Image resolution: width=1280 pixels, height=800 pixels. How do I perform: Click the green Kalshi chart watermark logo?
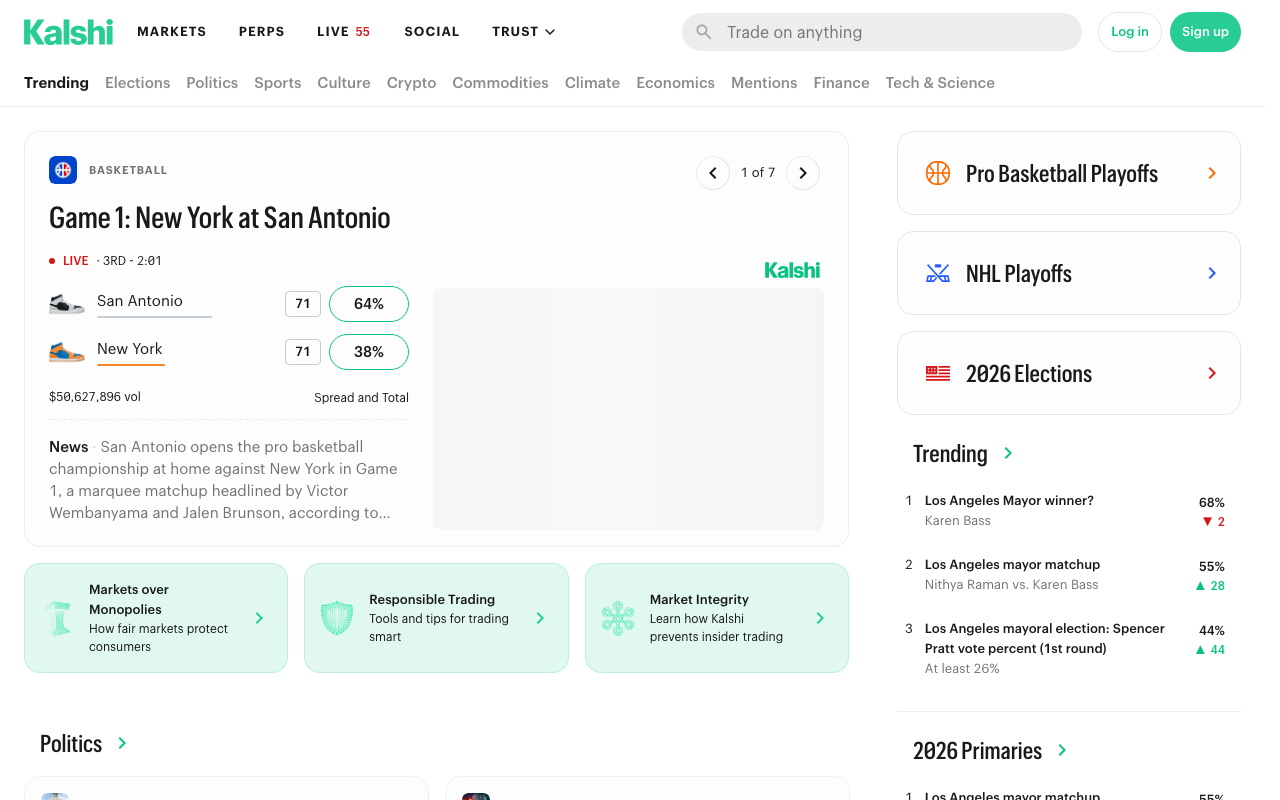pyautogui.click(x=792, y=270)
